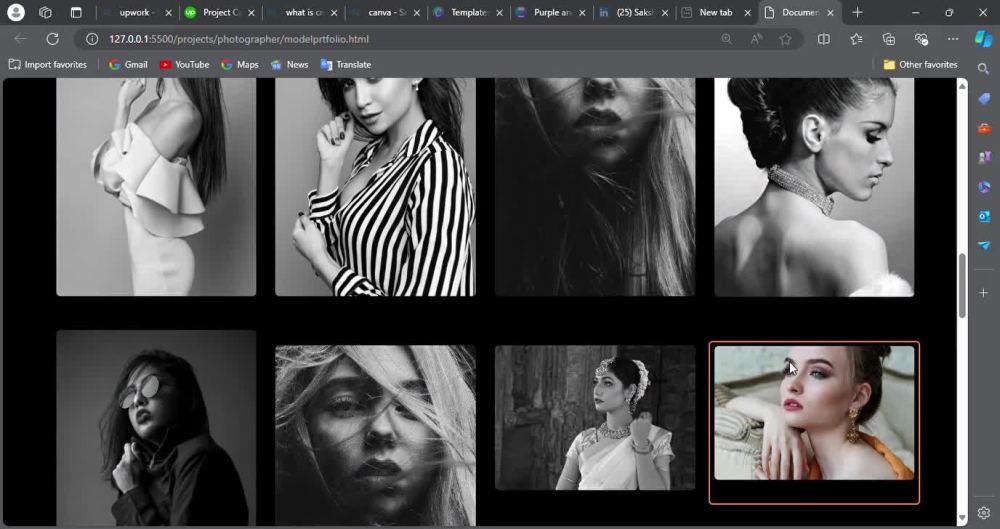1000x529 pixels.
Task: Open the tab actions menu icon
Action: (x=76, y=12)
